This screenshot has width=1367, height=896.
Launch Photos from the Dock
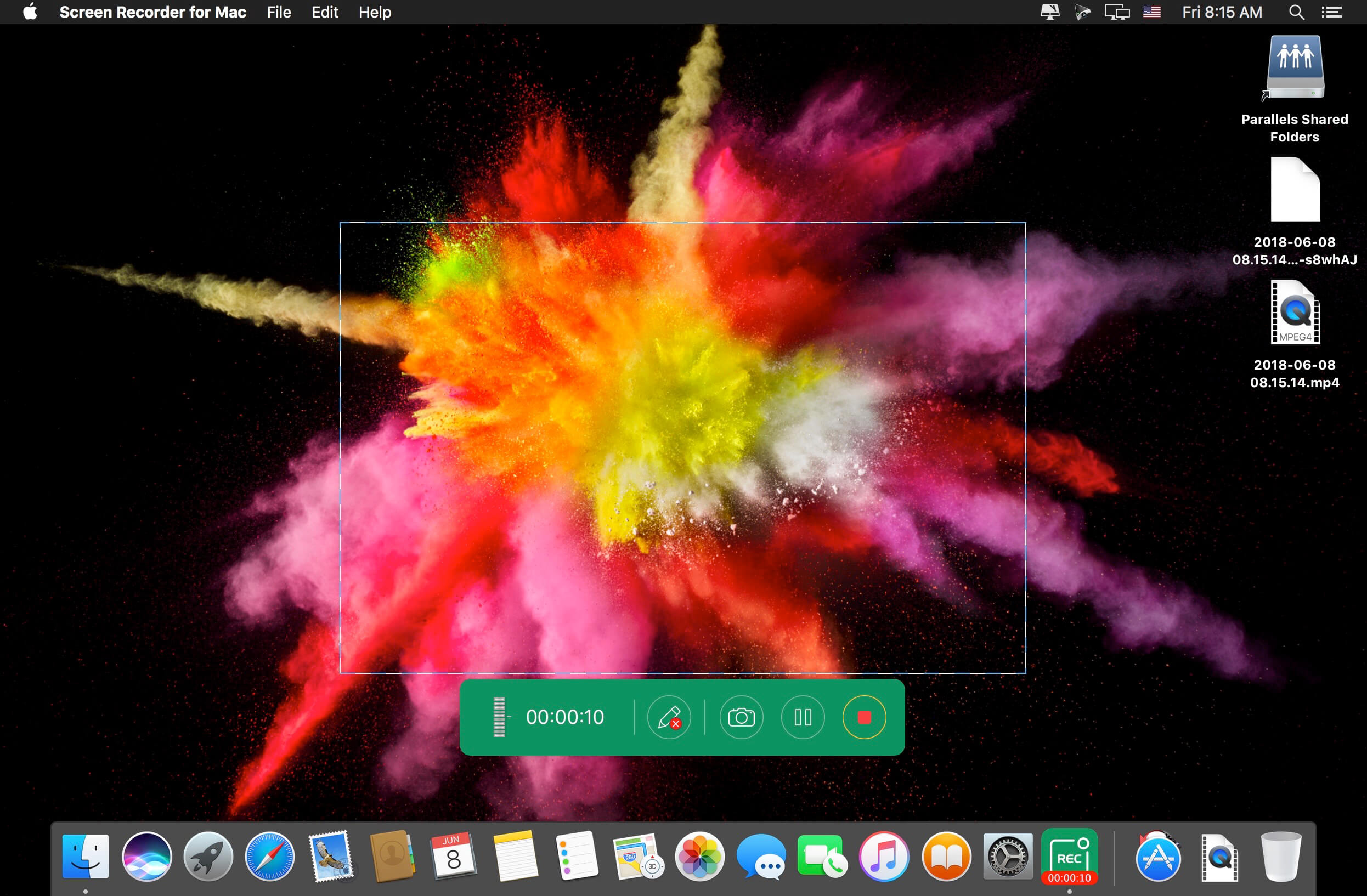click(x=699, y=856)
